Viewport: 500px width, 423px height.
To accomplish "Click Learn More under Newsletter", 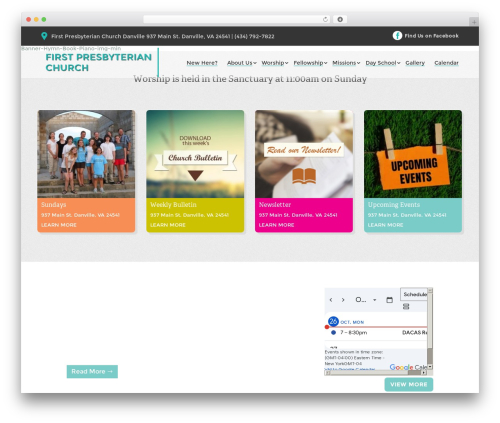I will 276,225.
